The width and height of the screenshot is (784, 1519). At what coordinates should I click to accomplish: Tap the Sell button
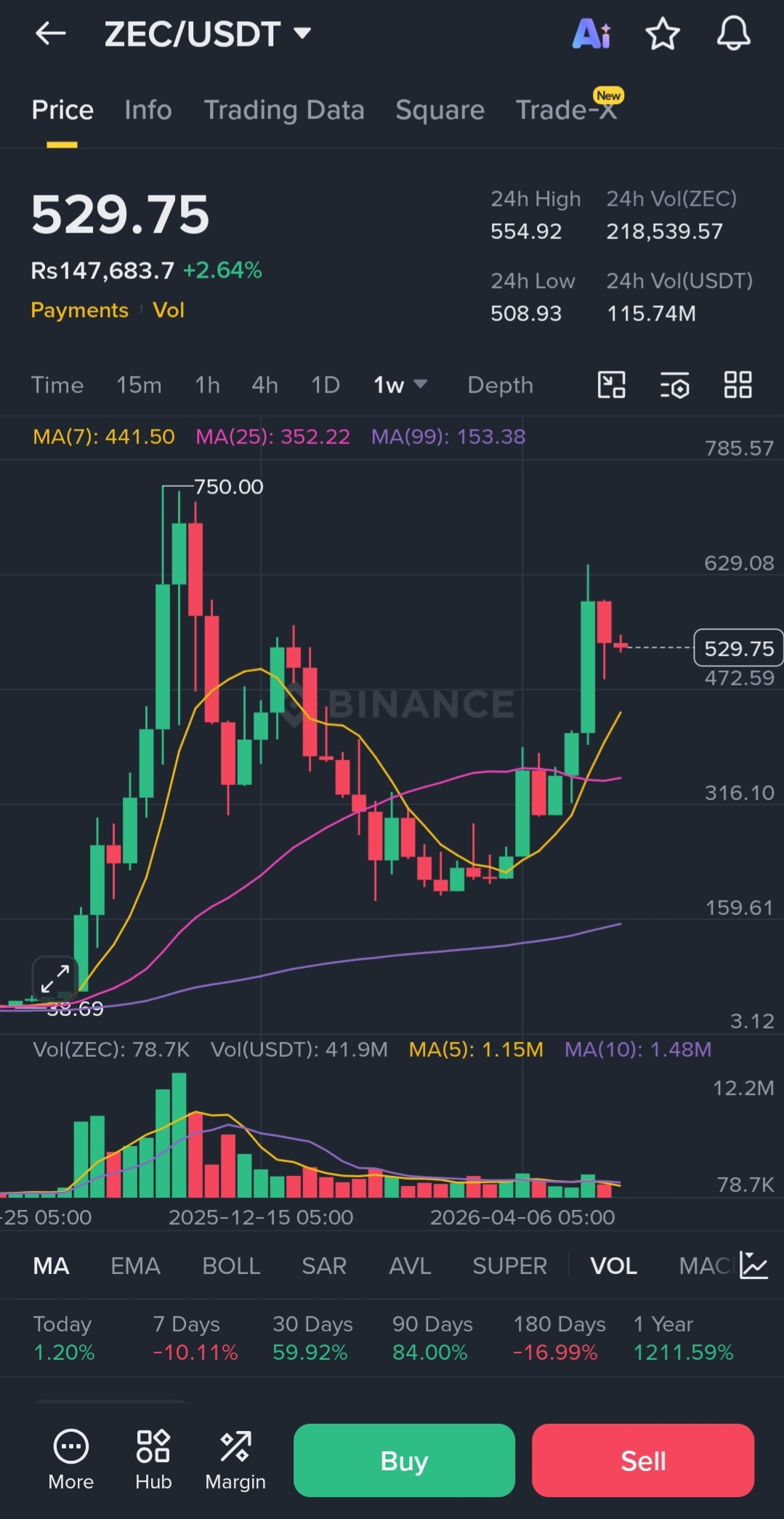tap(643, 1460)
